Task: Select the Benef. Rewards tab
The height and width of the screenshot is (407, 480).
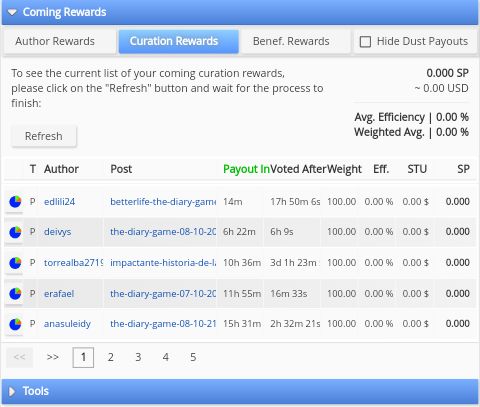Action: pyautogui.click(x=291, y=41)
